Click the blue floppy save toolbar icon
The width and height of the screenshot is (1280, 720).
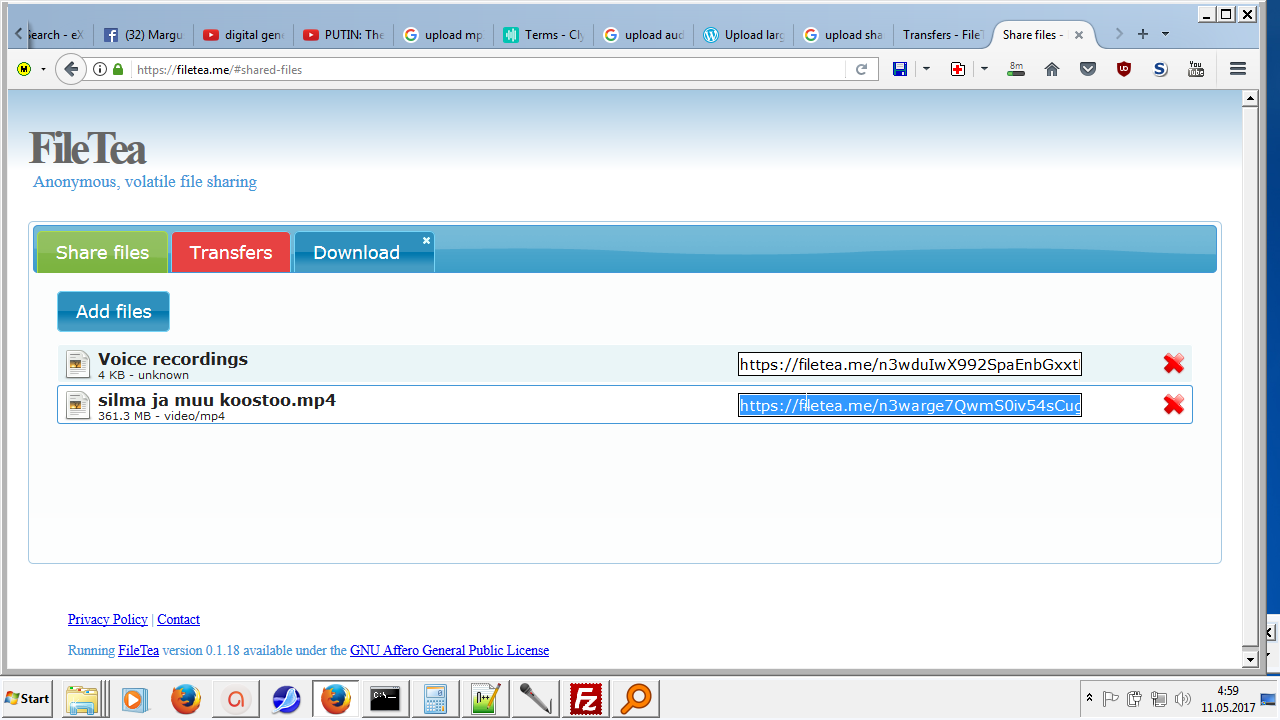pyautogui.click(x=900, y=69)
